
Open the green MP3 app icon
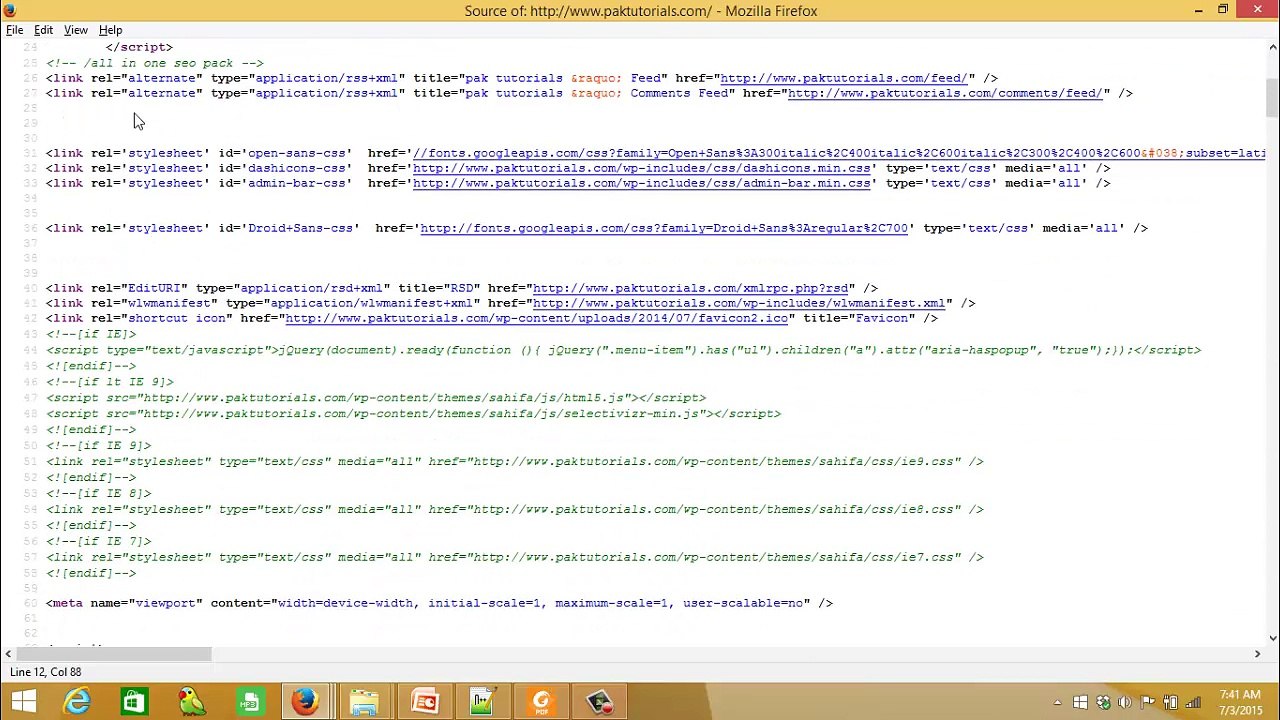click(249, 702)
